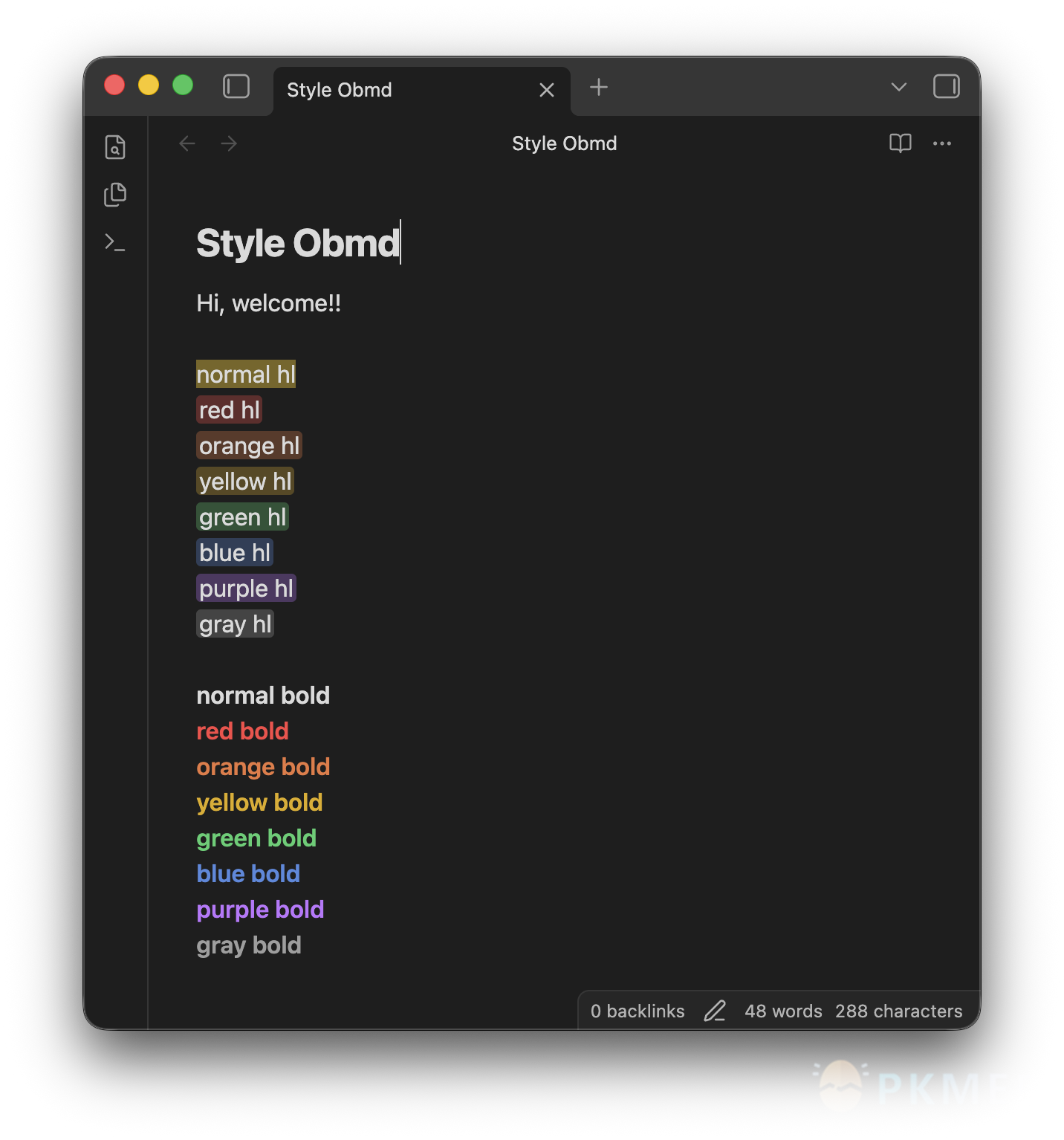
Task: Click the 'green hl' highlighted text
Action: point(242,516)
